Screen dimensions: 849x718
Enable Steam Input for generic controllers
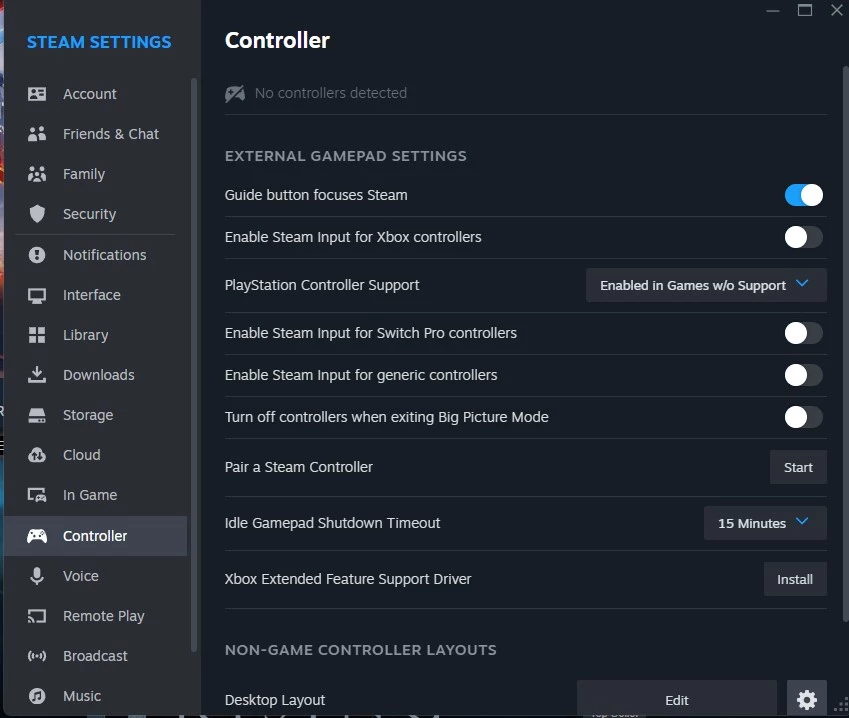pyautogui.click(x=804, y=375)
